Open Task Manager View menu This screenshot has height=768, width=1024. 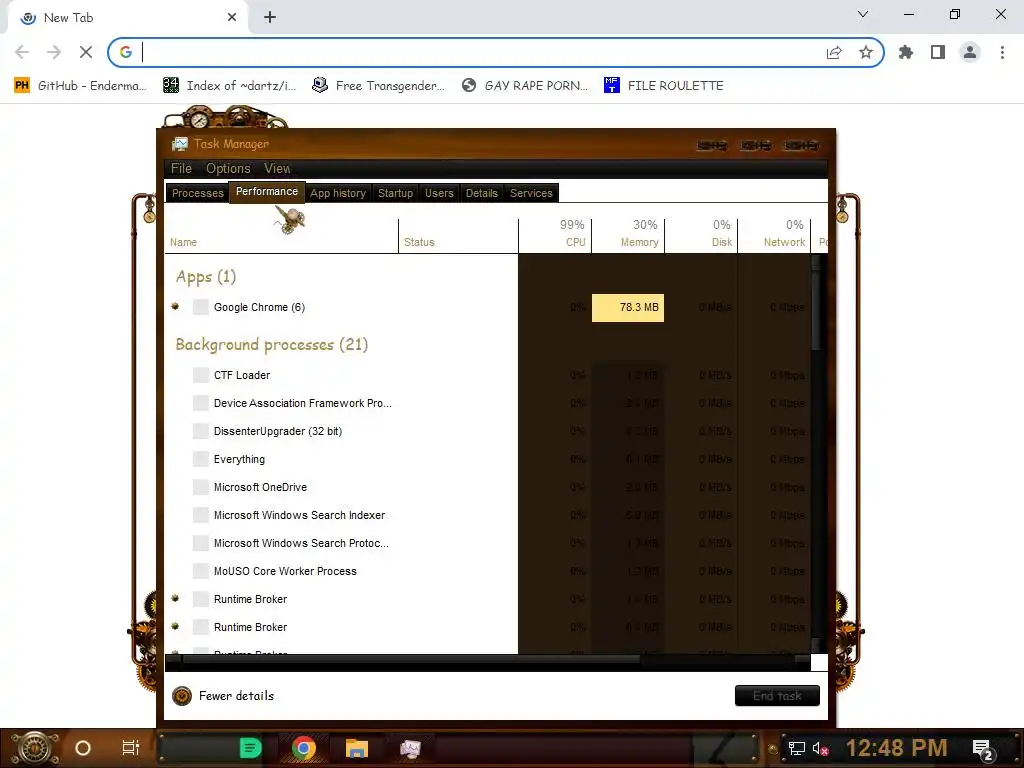click(277, 168)
